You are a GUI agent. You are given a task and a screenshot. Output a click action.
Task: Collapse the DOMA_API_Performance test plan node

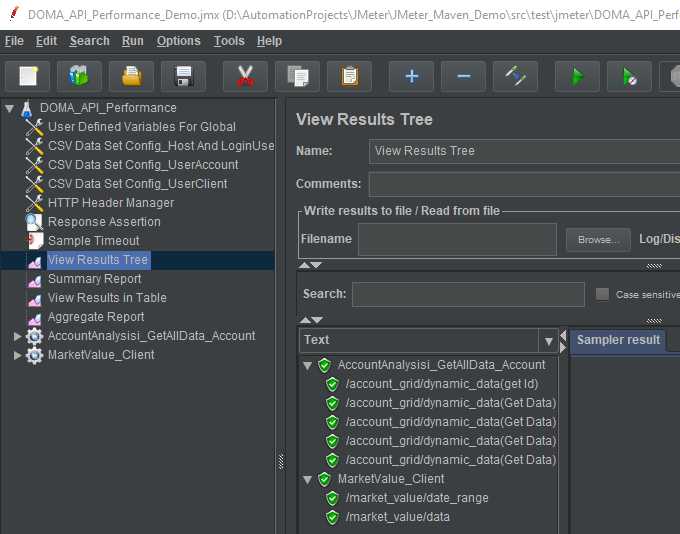[10, 108]
